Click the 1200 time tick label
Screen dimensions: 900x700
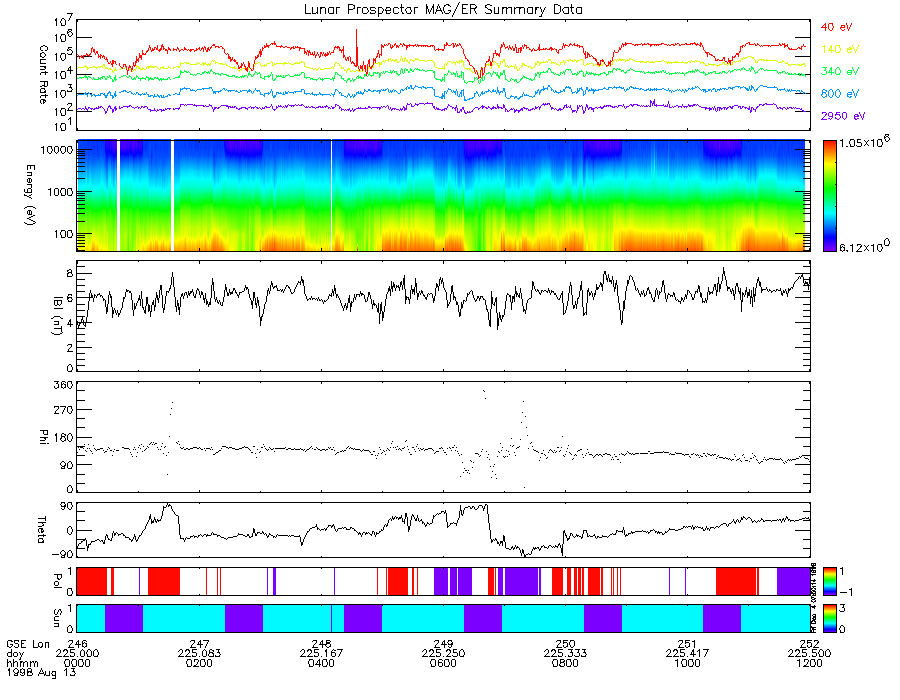click(x=809, y=663)
